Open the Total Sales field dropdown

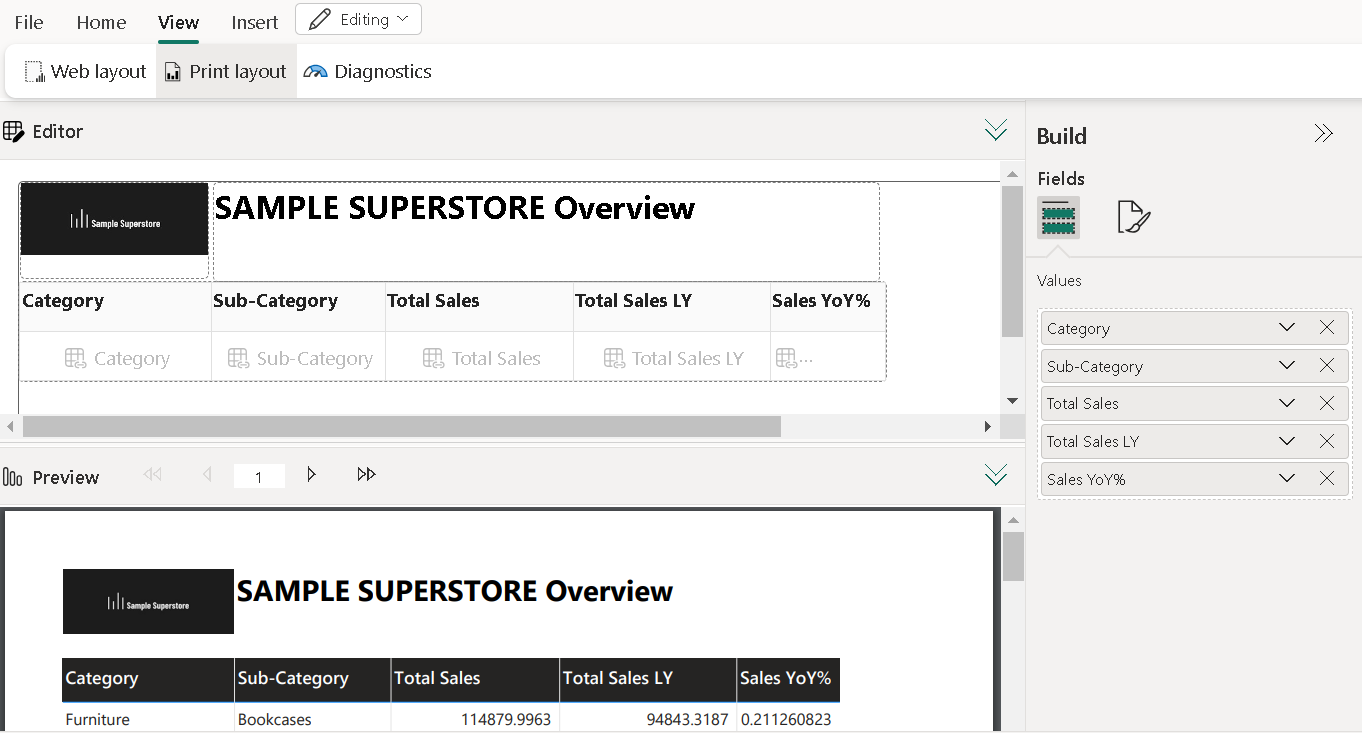tap(1286, 404)
